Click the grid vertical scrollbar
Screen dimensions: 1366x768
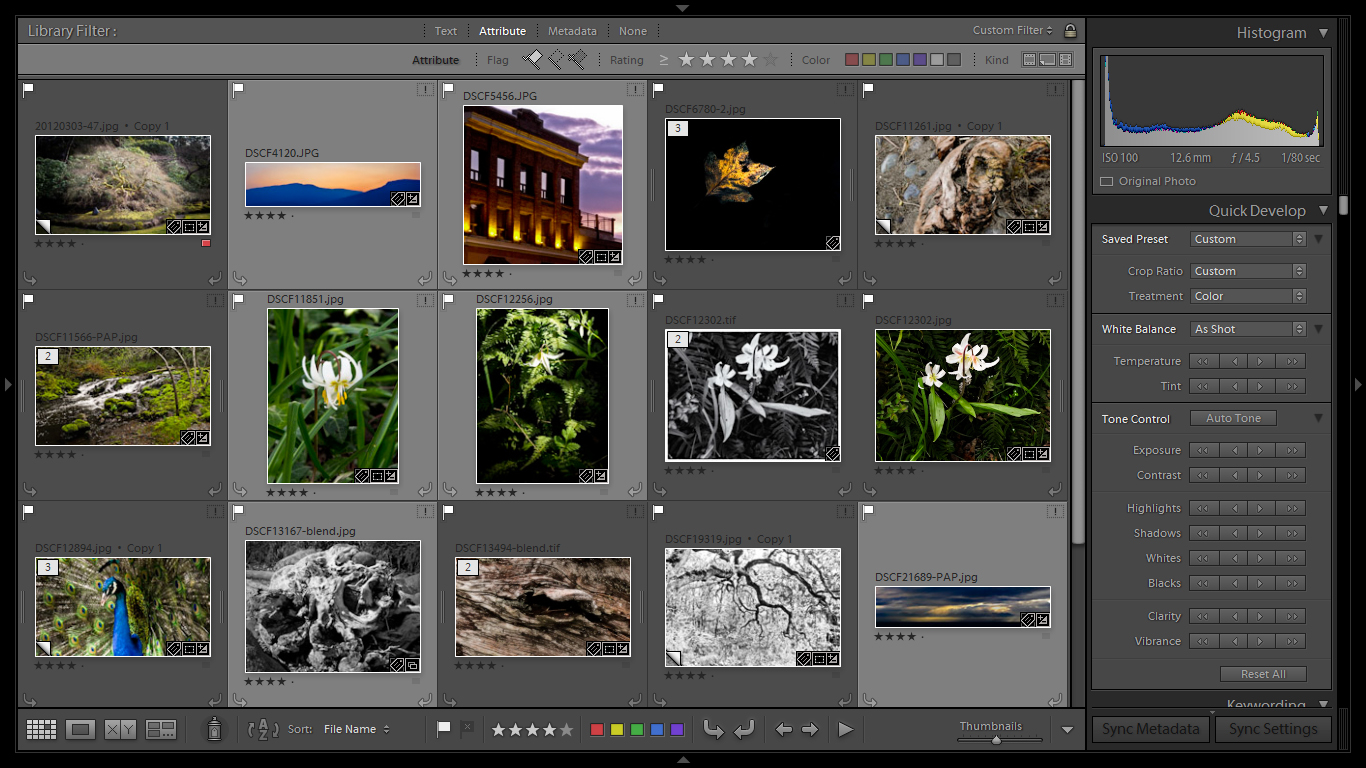[x=1078, y=312]
